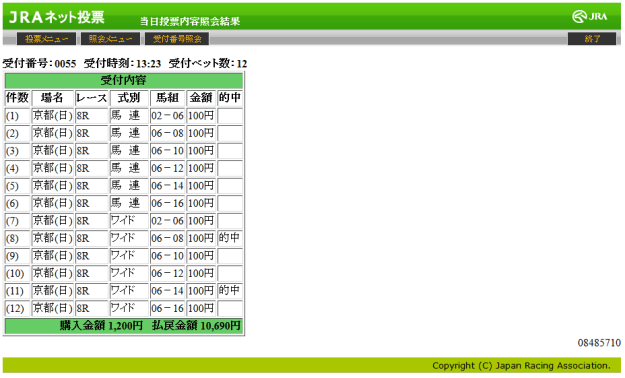
Task: Click the 件数 column header
Action: [x=18, y=98]
